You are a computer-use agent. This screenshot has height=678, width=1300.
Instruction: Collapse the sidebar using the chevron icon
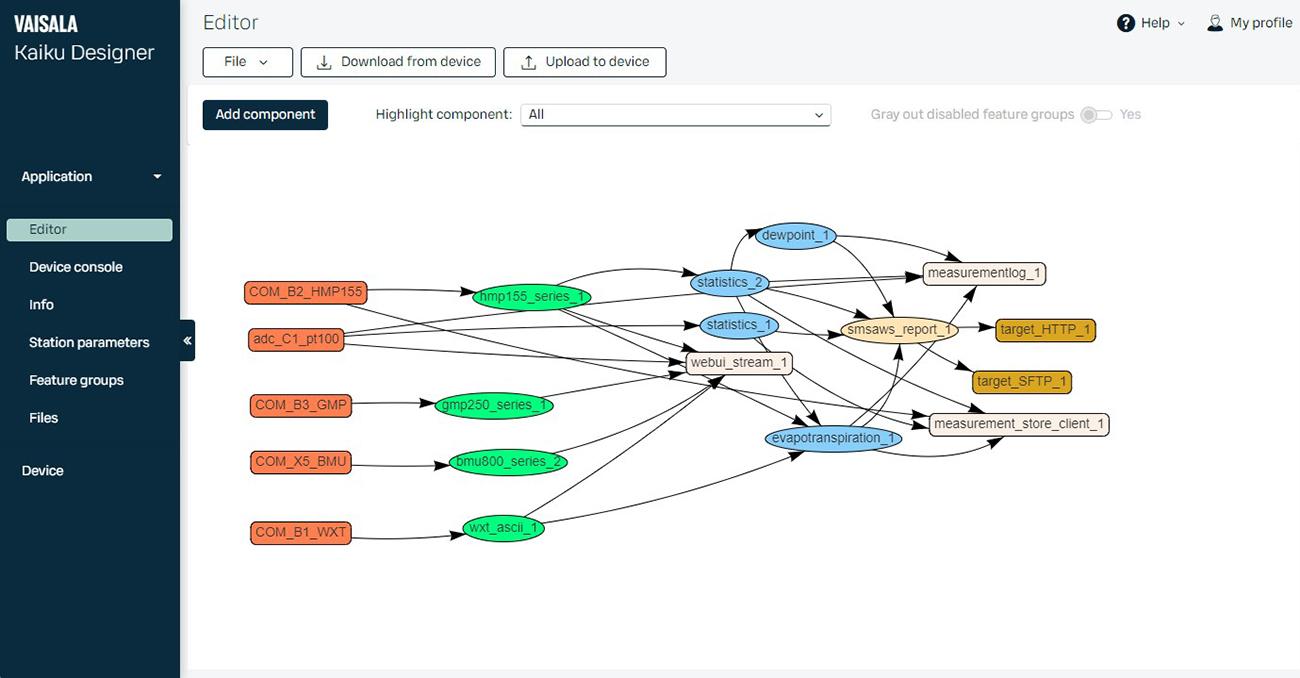187,340
